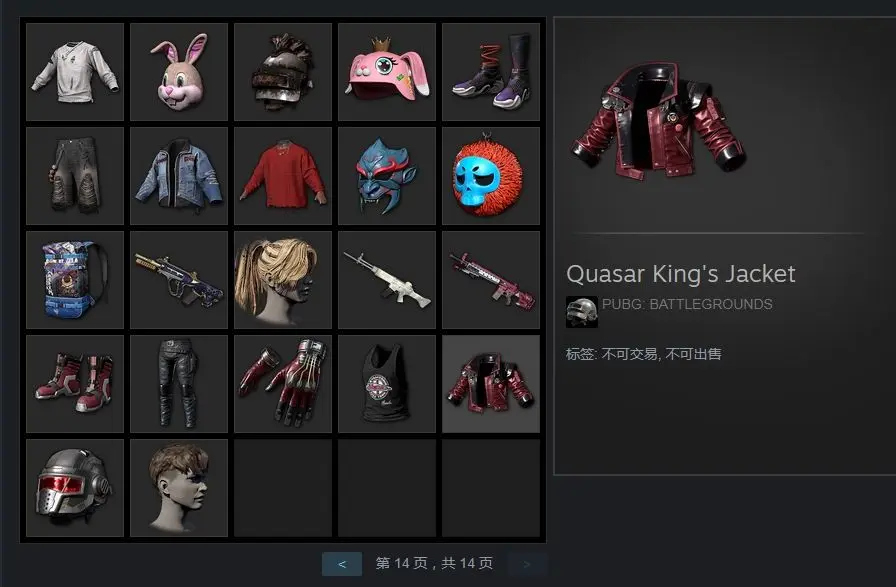Select the blue oni demon mask
Viewport: 896px width, 587px height.
[387, 176]
